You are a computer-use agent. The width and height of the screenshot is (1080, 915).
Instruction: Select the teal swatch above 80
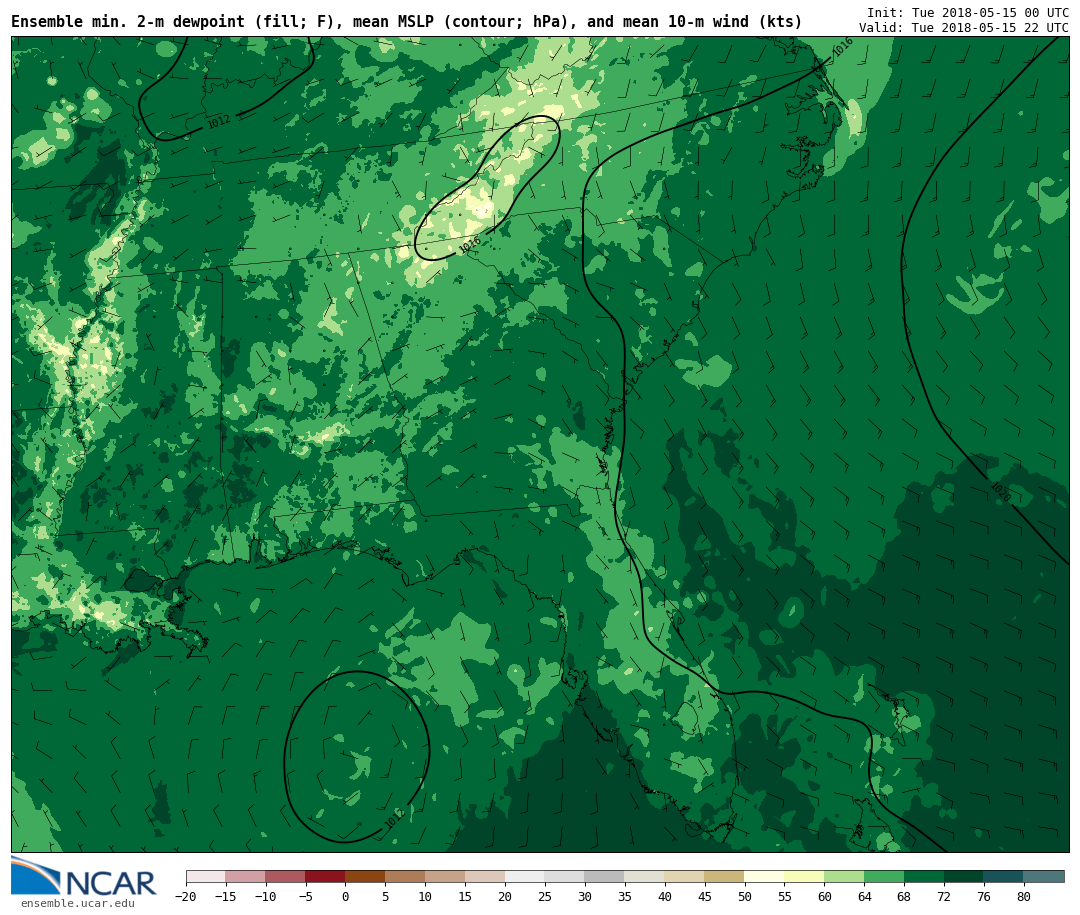click(1044, 876)
